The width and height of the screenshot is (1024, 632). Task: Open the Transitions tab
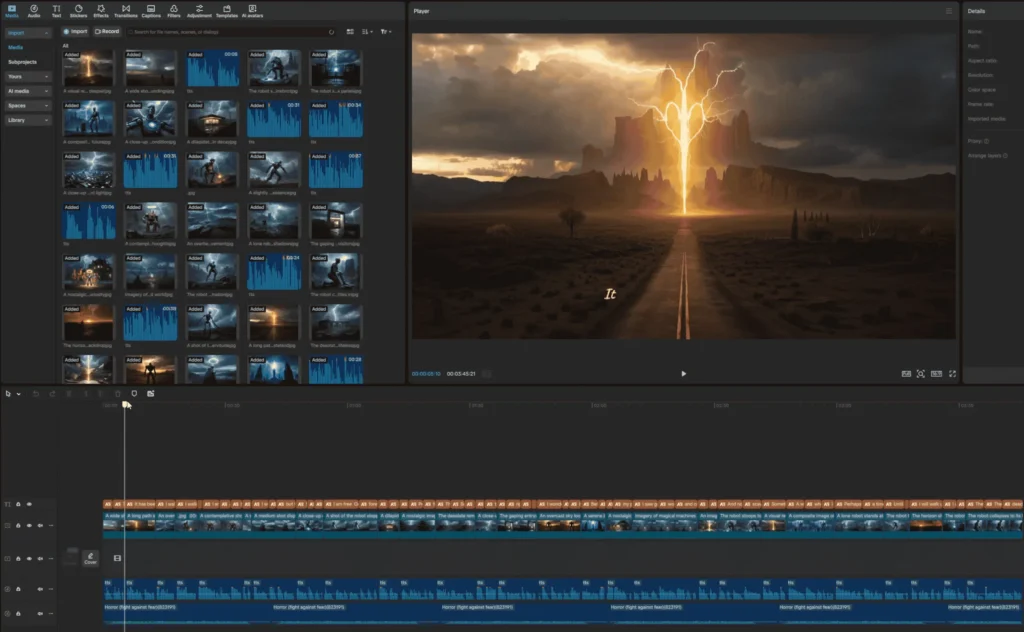click(x=125, y=11)
